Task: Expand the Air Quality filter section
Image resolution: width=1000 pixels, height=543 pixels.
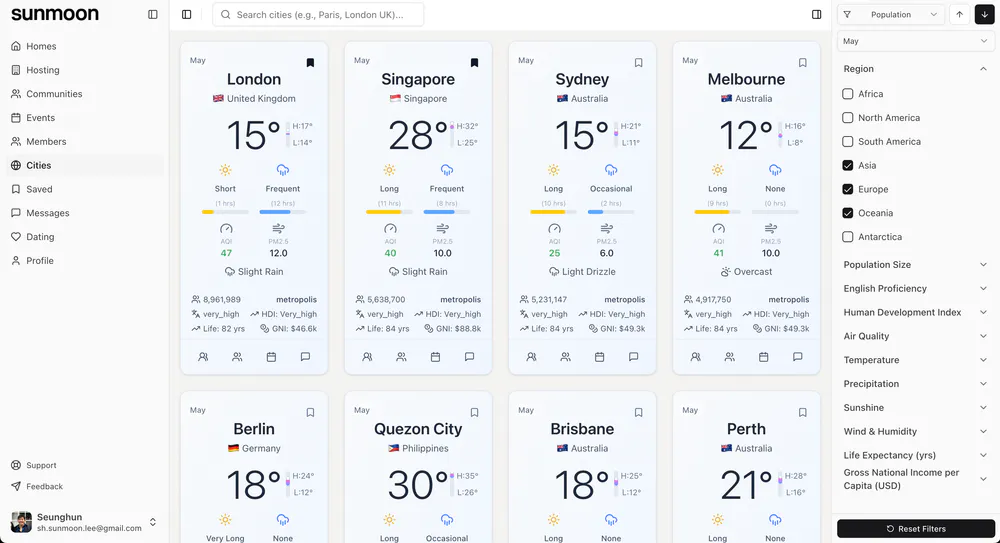Action: point(915,336)
